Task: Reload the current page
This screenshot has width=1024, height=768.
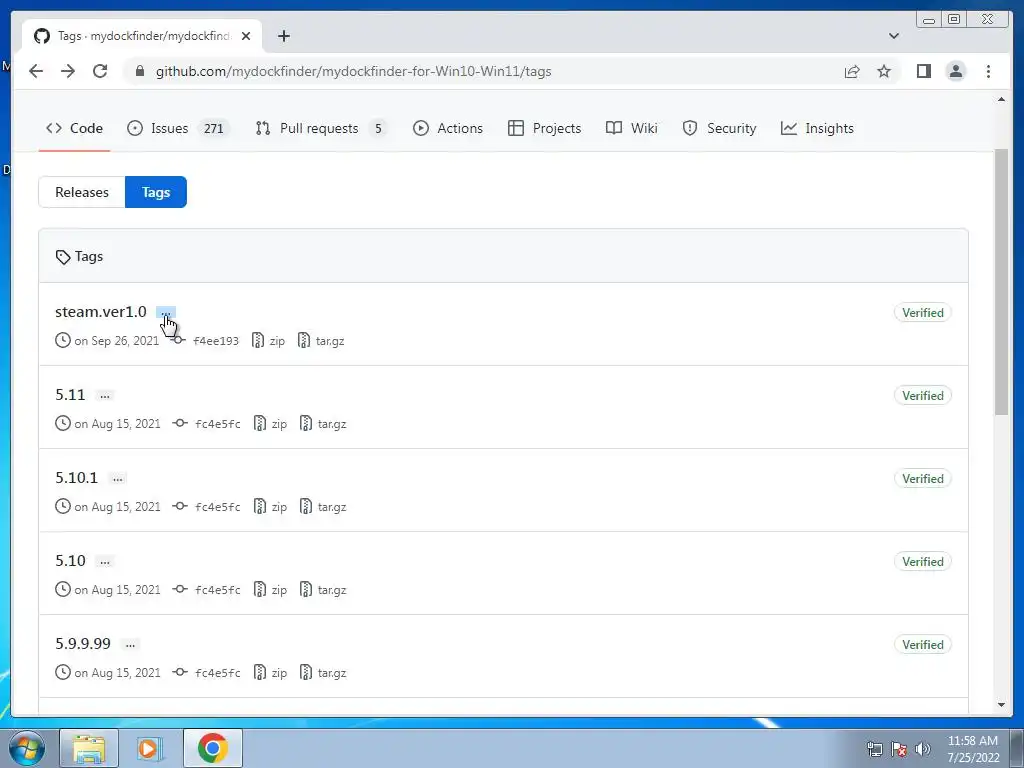Action: [x=100, y=71]
